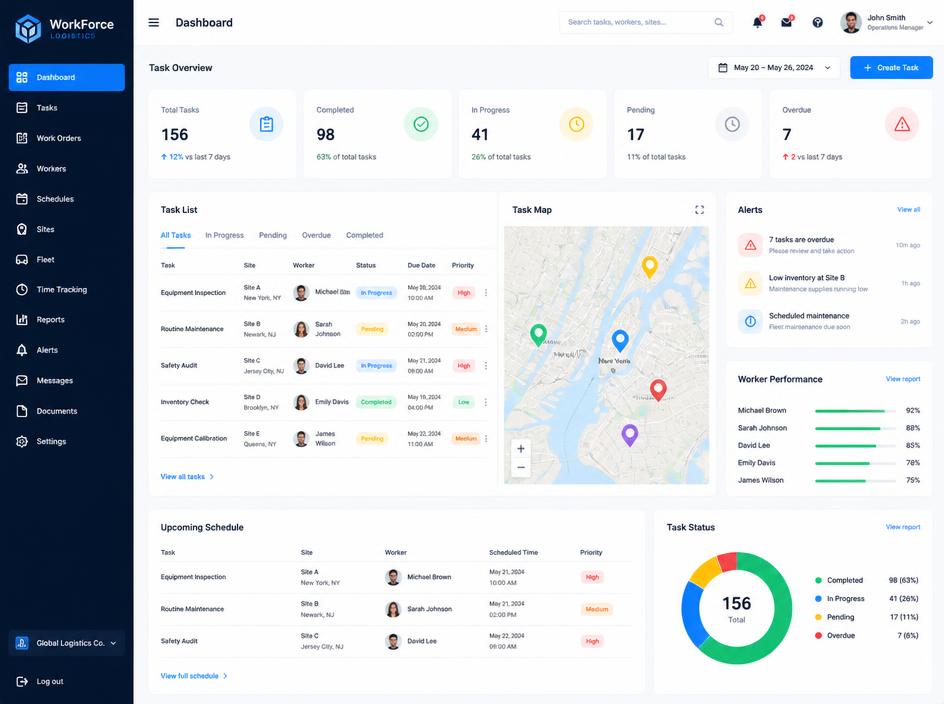Image resolution: width=944 pixels, height=704 pixels.
Task: Select the blue map pin
Action: tap(620, 340)
